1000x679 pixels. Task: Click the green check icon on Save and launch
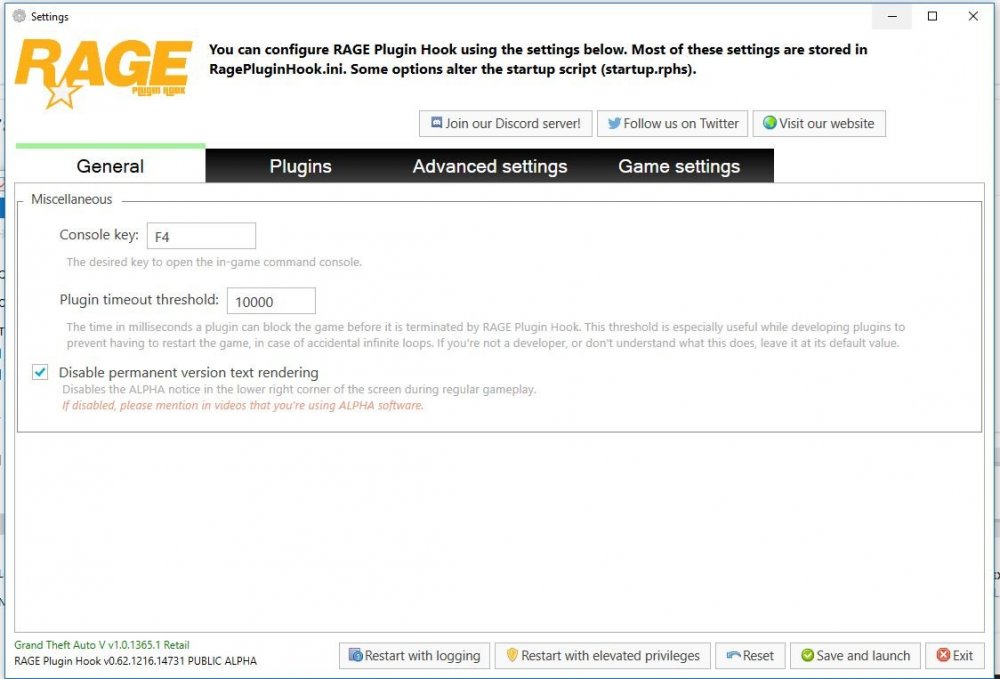[x=807, y=655]
